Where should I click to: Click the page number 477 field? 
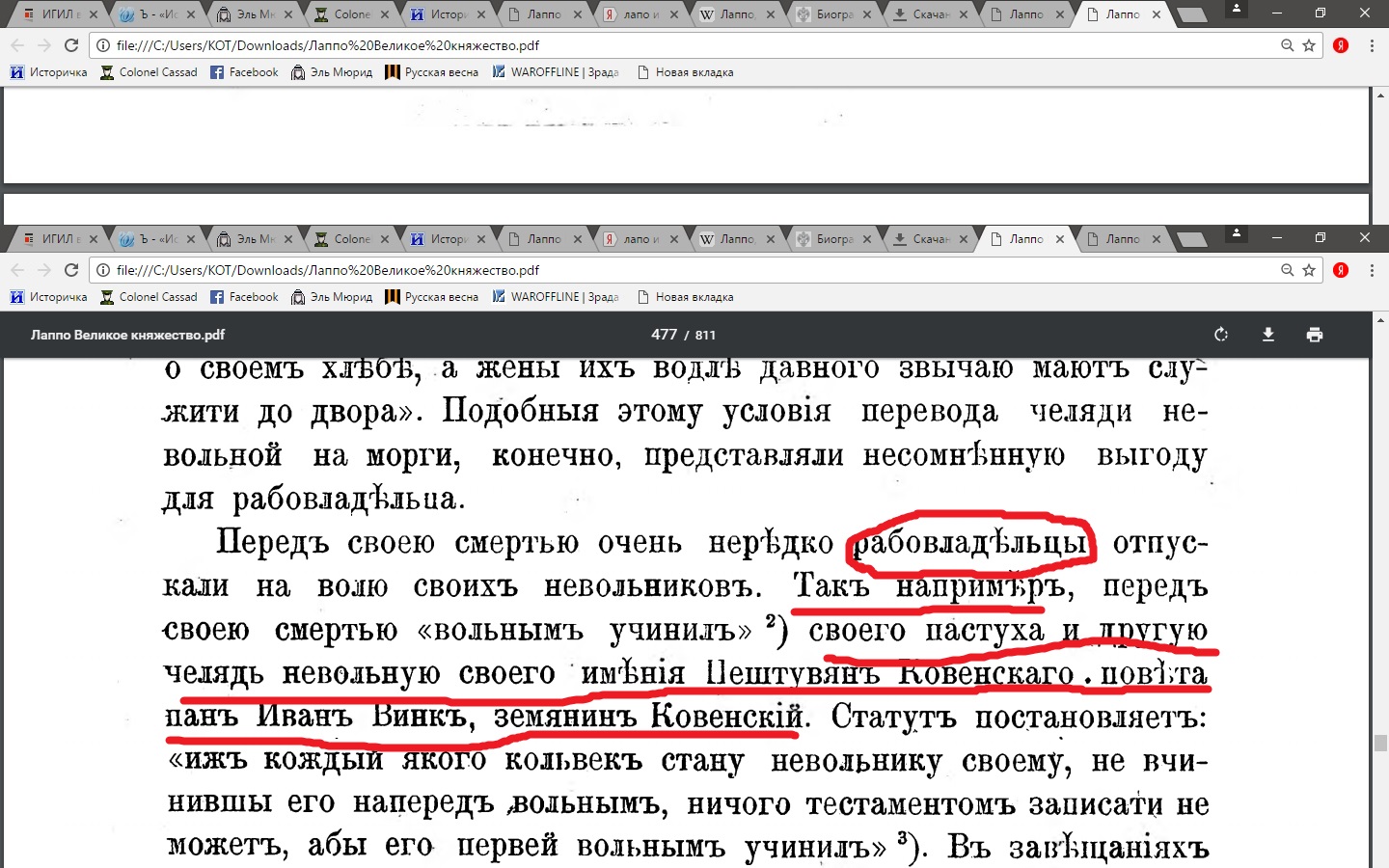[x=664, y=335]
